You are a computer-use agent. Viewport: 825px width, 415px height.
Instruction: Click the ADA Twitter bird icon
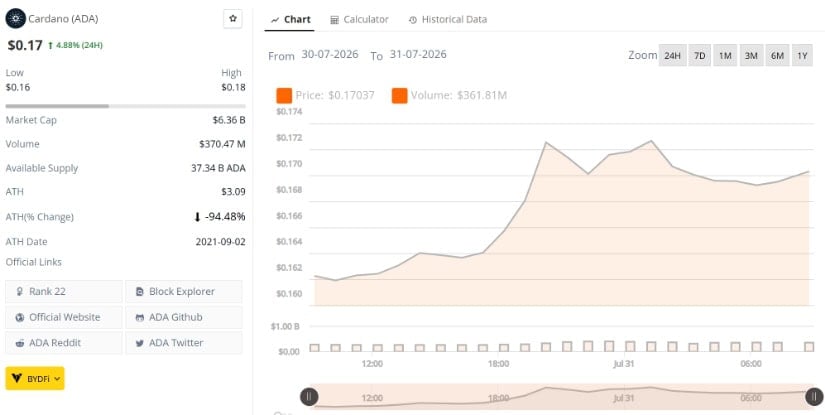139,343
